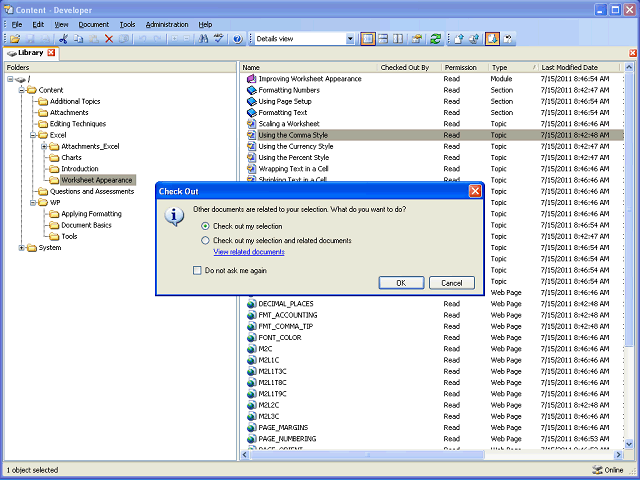Viewport: 640px width, 480px height.
Task: Click the horizontal scrollbar thumb in document list
Action: click(367, 455)
